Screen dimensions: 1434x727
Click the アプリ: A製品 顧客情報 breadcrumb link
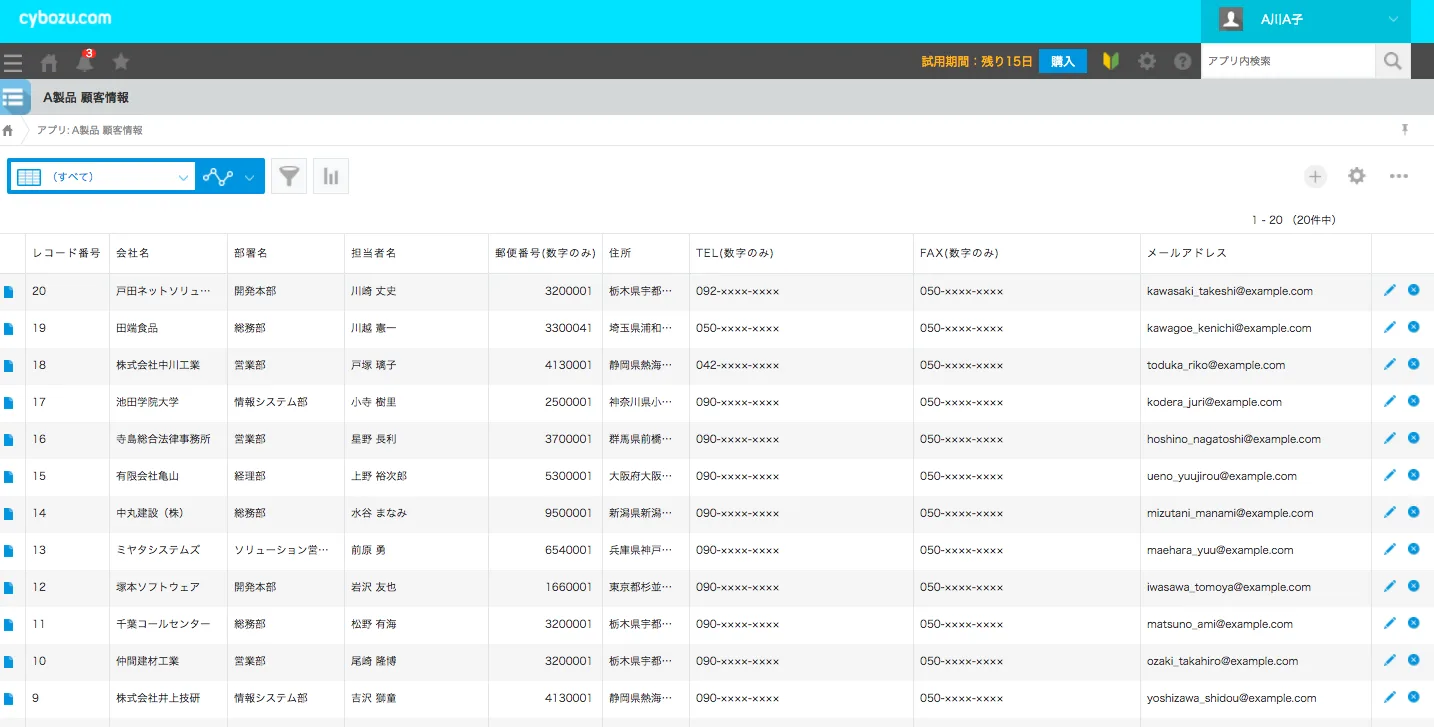(90, 130)
